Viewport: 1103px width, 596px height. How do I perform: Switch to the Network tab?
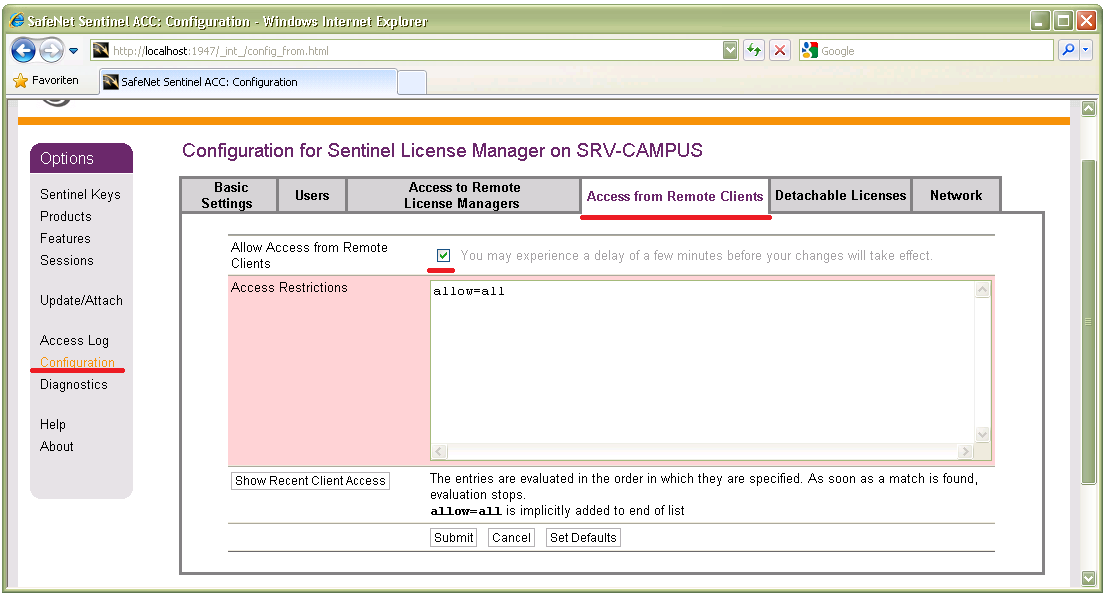pyautogui.click(x=956, y=195)
